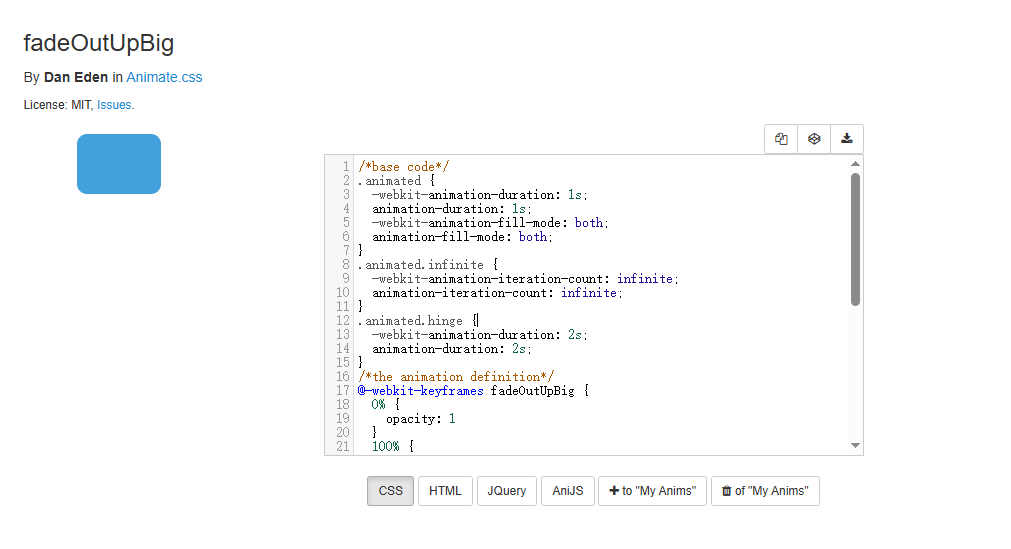1011x549 pixels.
Task: Switch to the JQuery tab
Action: coord(507,491)
